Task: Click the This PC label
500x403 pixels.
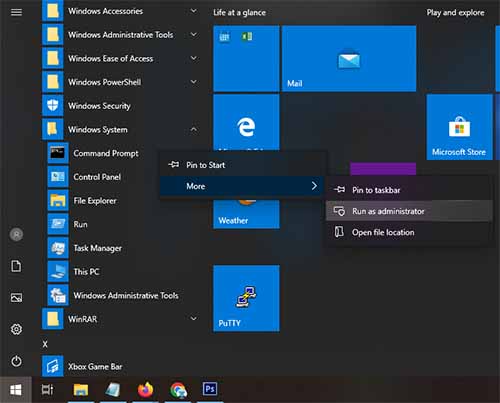Action: 86,272
